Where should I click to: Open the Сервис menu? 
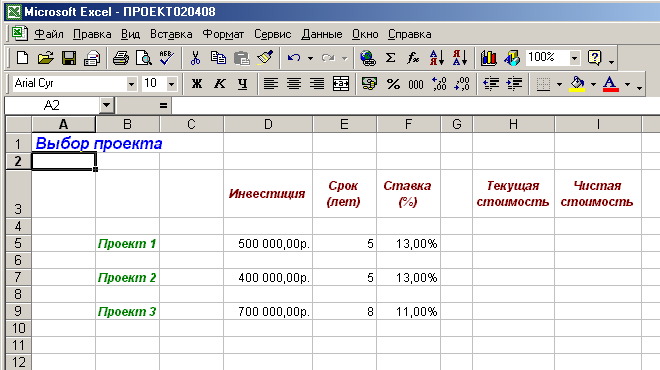click(273, 34)
